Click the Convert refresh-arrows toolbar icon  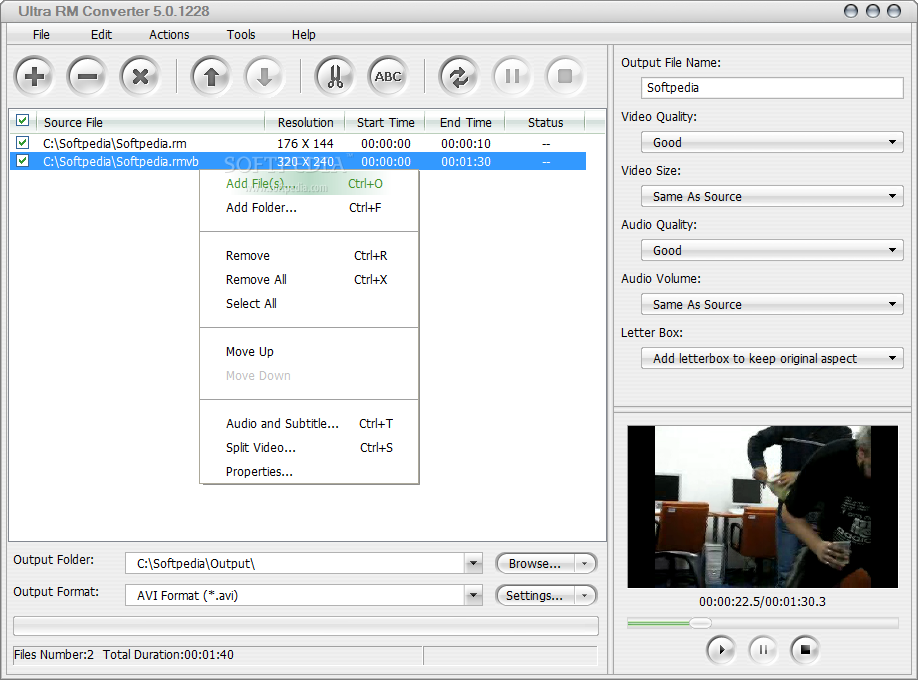(459, 76)
